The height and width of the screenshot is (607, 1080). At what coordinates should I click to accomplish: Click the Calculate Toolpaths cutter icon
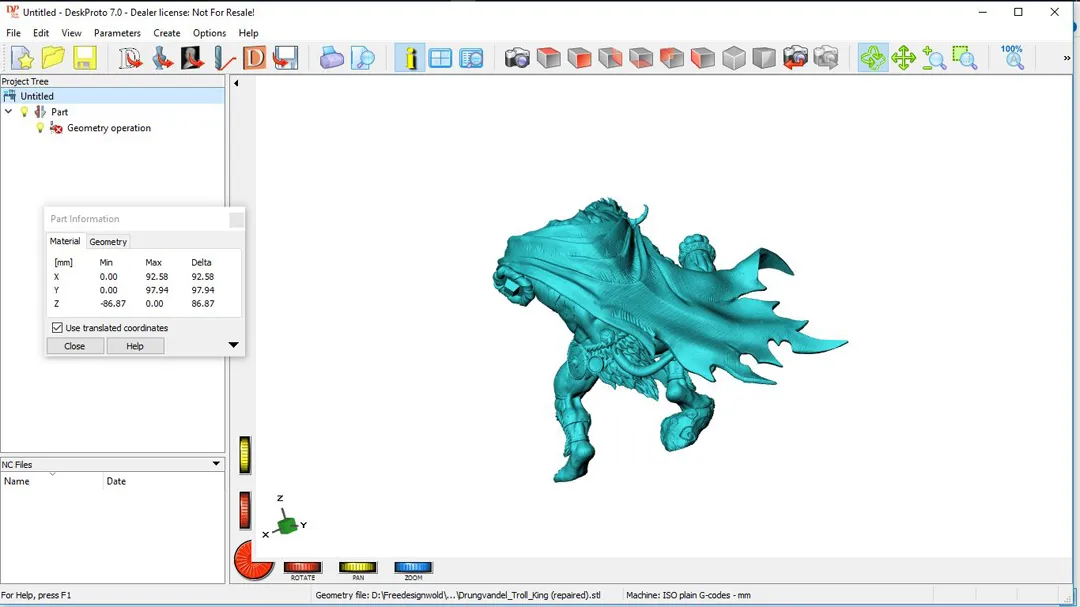tap(223, 58)
